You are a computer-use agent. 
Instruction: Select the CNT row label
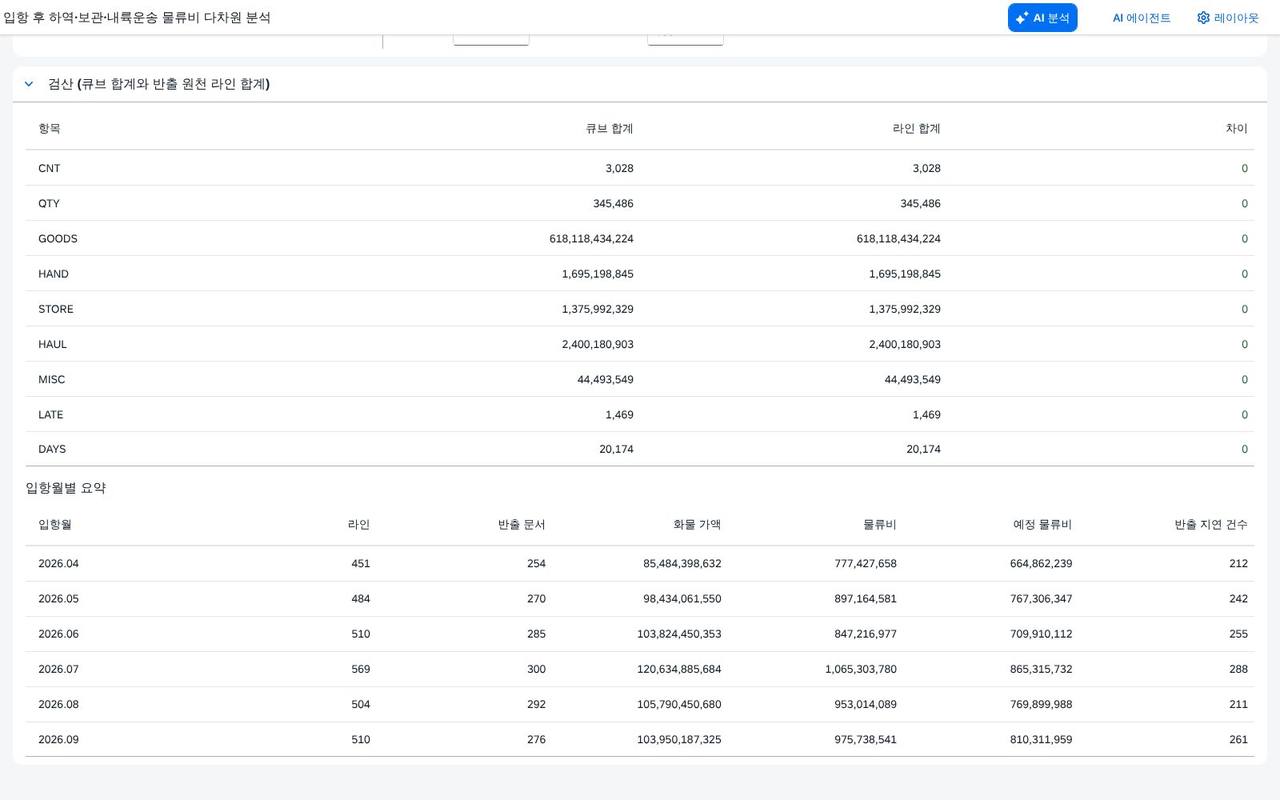click(49, 168)
